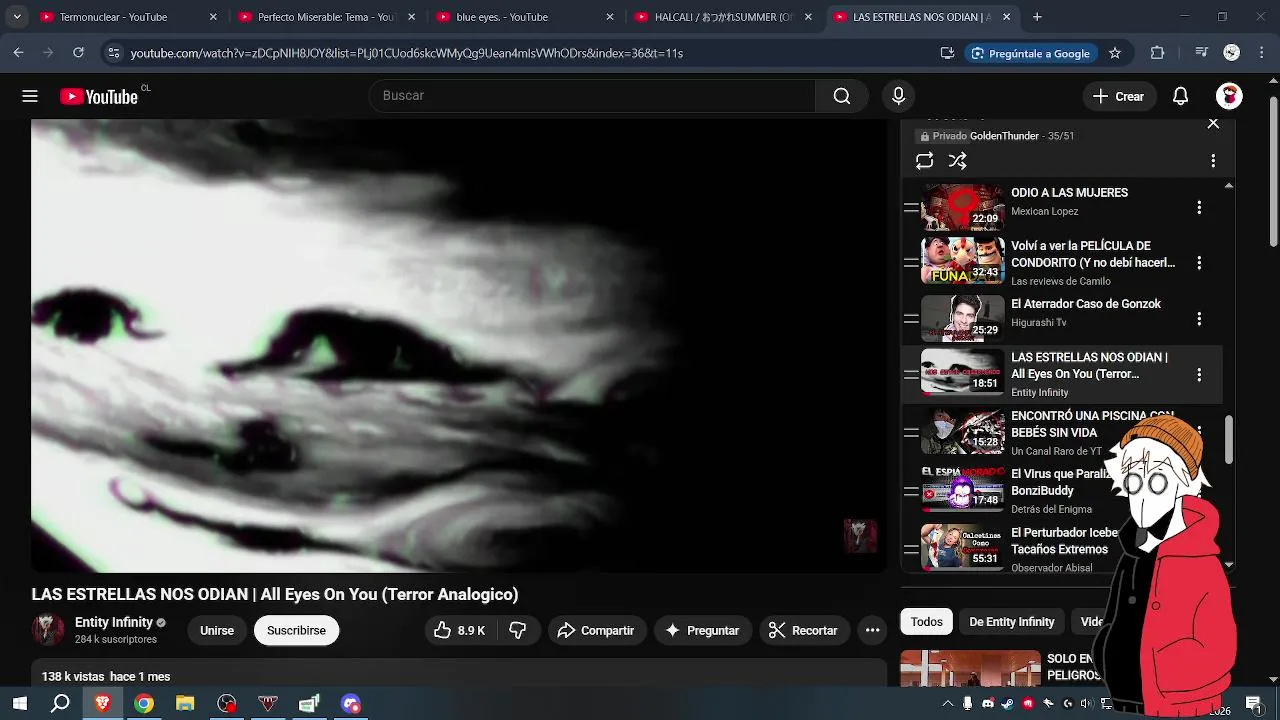Open media controls icon in toolbar

coord(1202,53)
